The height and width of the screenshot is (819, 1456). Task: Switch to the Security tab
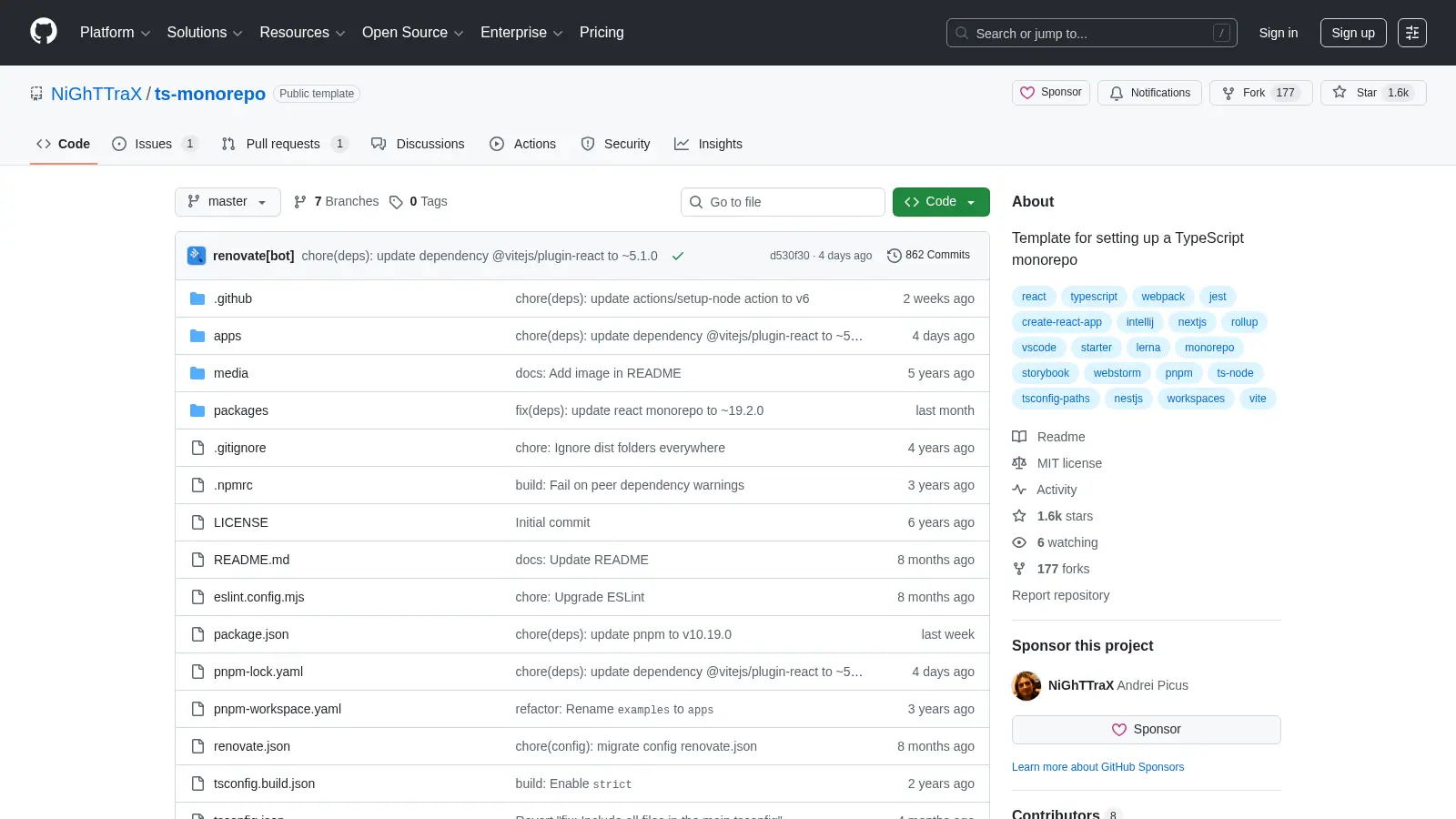click(x=615, y=144)
